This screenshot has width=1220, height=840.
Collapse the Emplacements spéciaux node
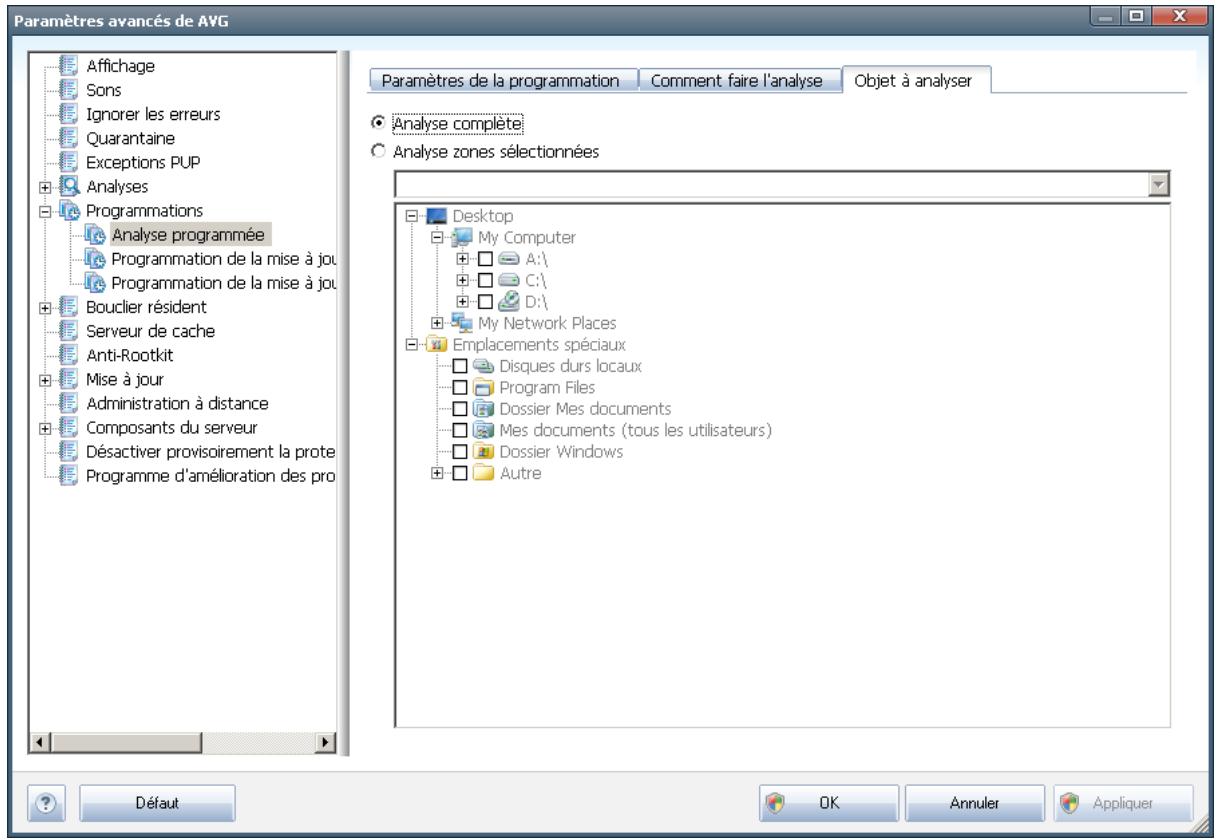(411, 344)
